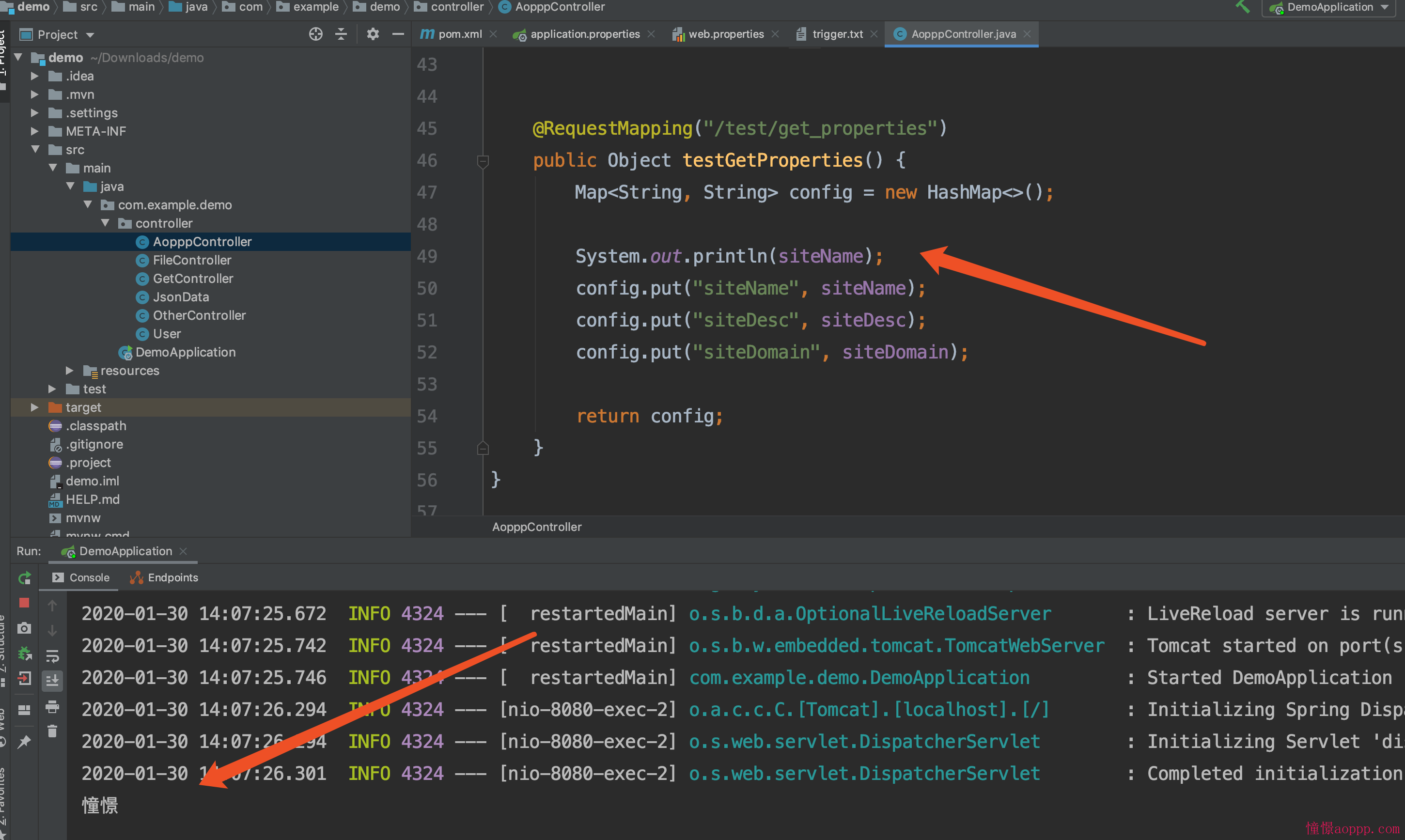Click the green build hammer icon
The height and width of the screenshot is (840, 1405).
point(1242,7)
